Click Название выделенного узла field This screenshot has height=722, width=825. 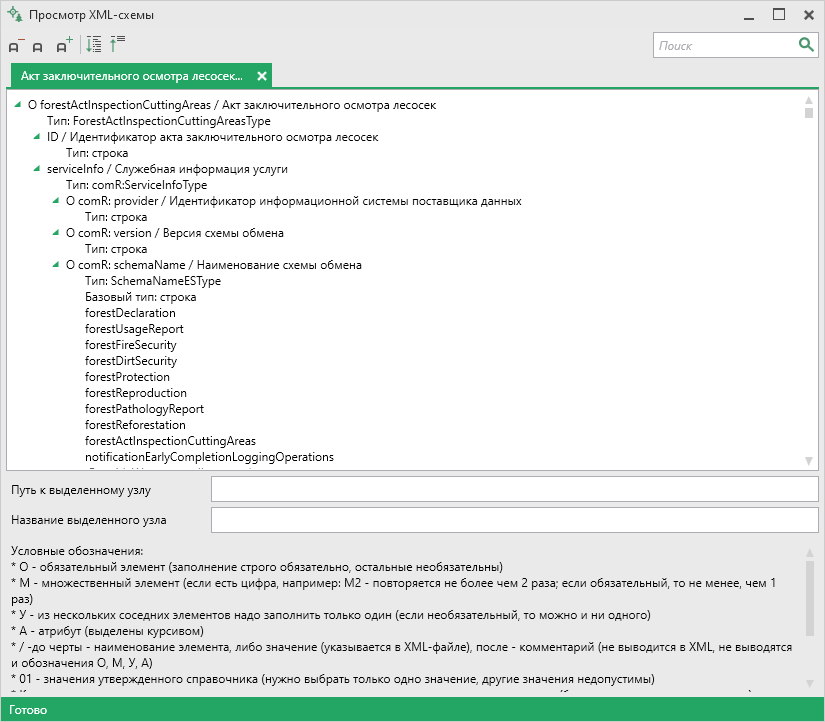click(515, 520)
